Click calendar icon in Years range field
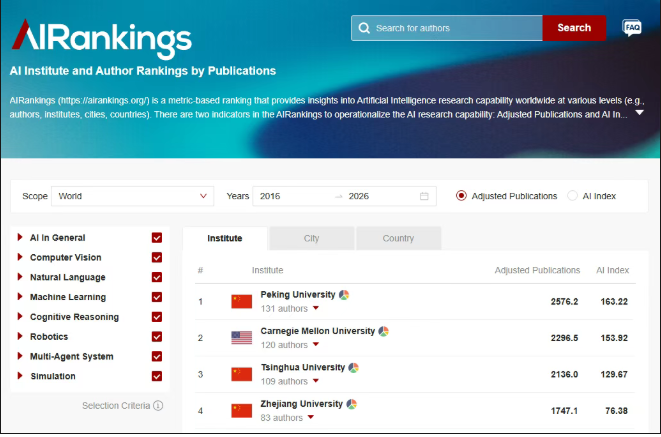 click(x=424, y=196)
